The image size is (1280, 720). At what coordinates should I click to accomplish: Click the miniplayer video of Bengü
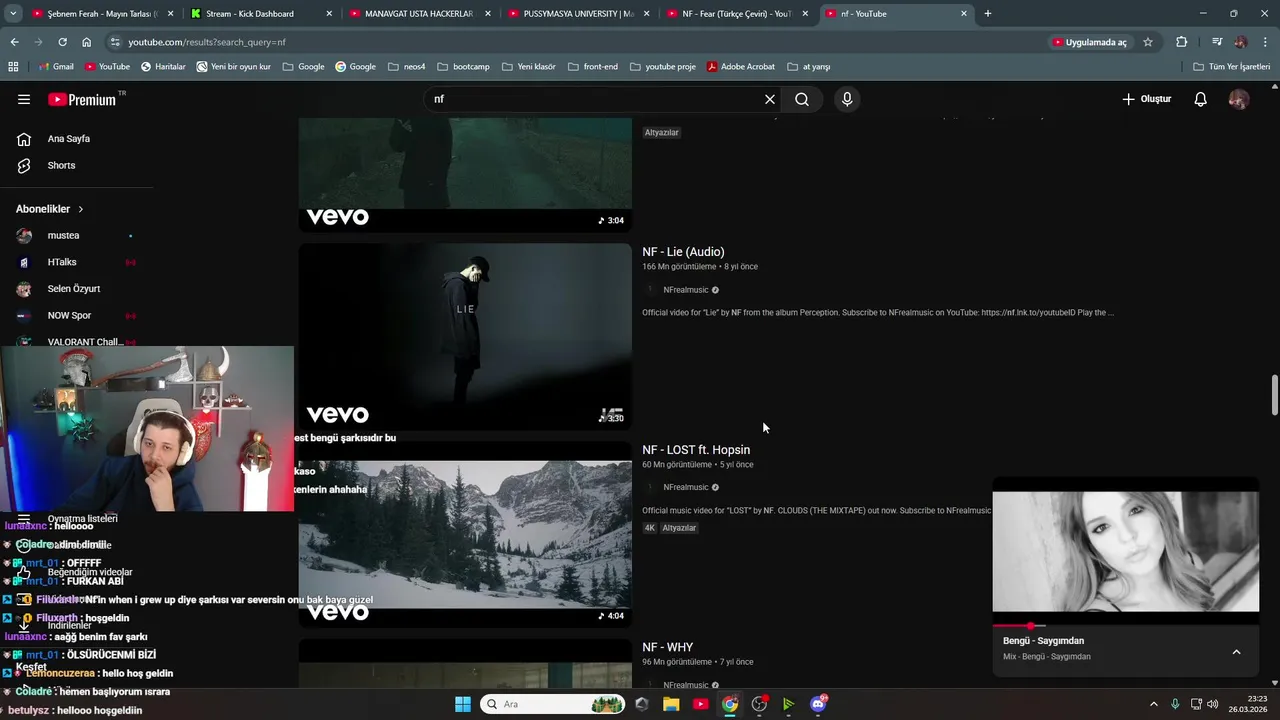[1126, 551]
